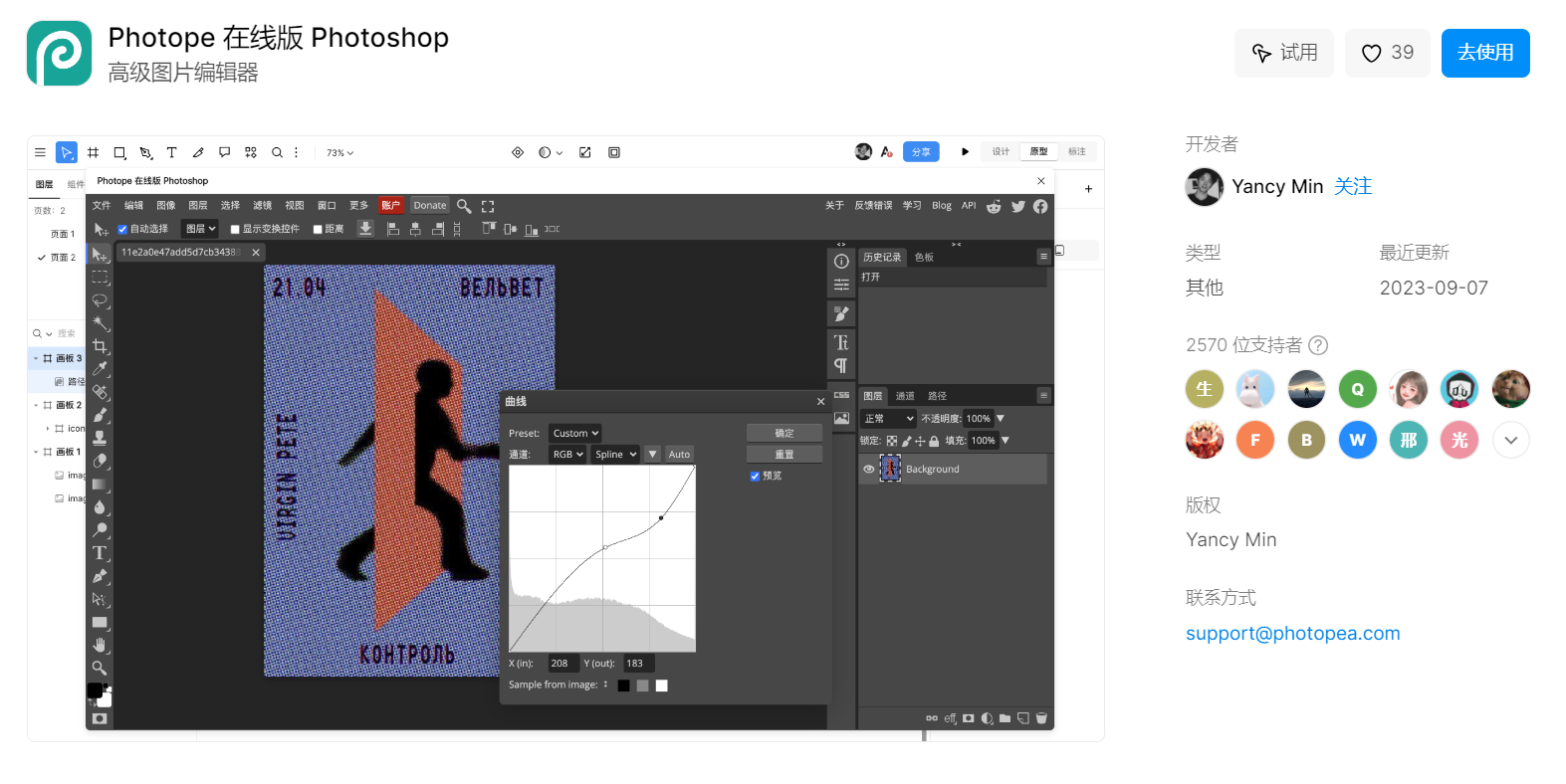Select the Brush tool

(100, 415)
